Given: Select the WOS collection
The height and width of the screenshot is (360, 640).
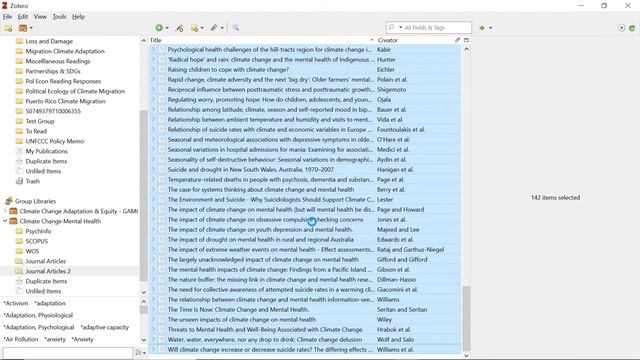Looking at the screenshot, I should (x=32, y=251).
